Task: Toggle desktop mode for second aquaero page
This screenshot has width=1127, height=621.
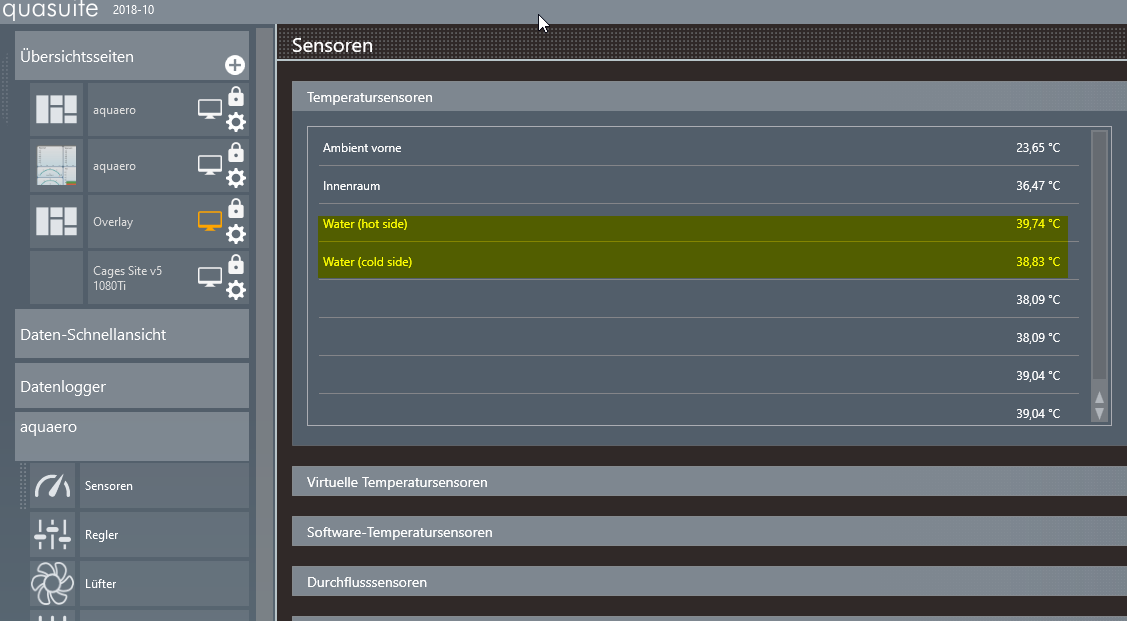Action: [210, 165]
